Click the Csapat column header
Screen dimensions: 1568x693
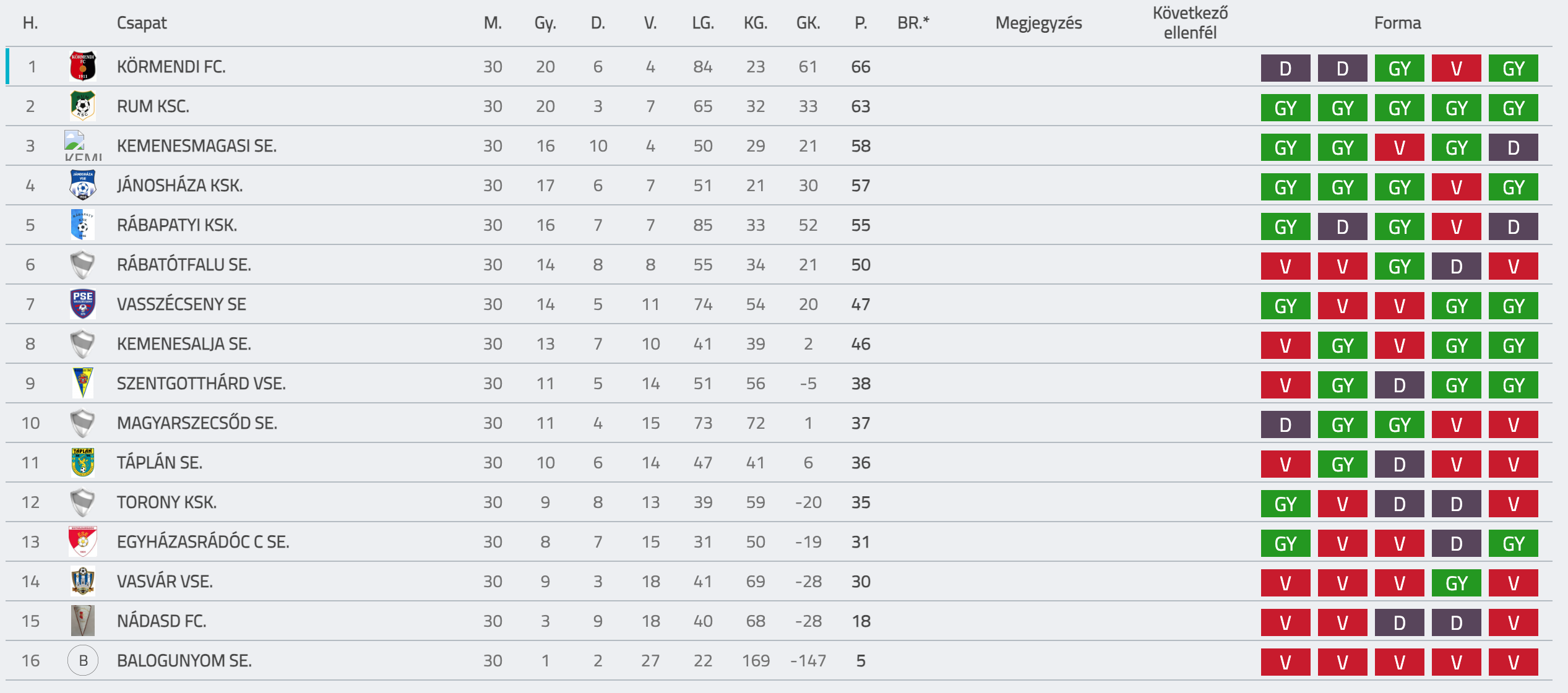pyautogui.click(x=142, y=24)
